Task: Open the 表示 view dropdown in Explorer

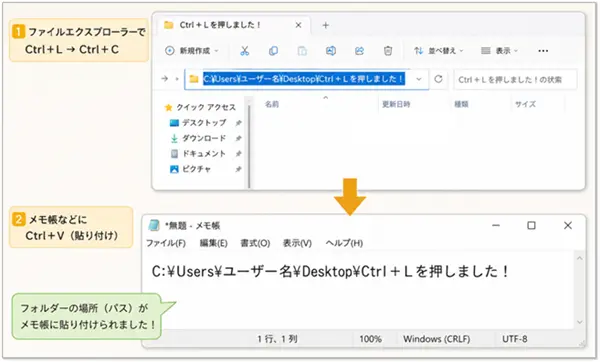Action: coord(499,51)
